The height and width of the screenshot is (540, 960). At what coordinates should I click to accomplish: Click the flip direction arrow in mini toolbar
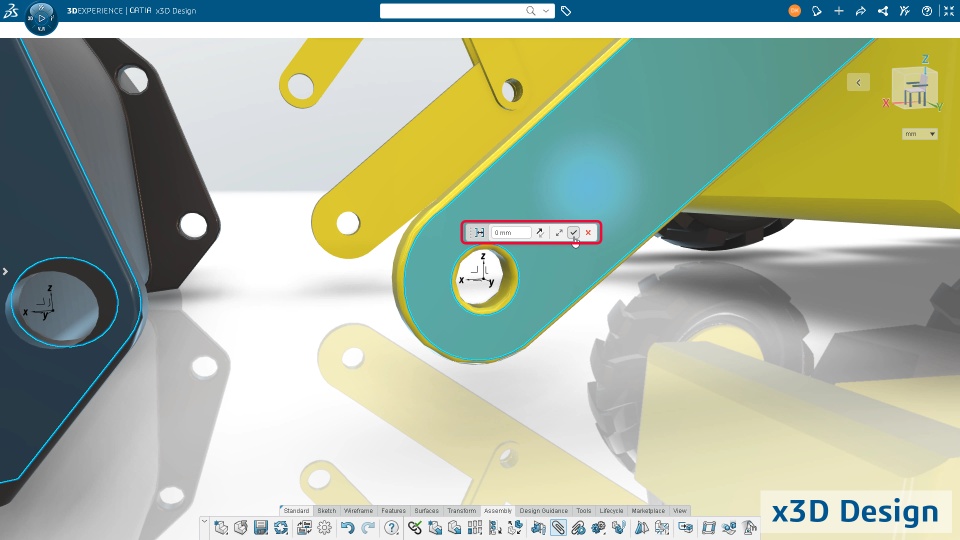[540, 233]
